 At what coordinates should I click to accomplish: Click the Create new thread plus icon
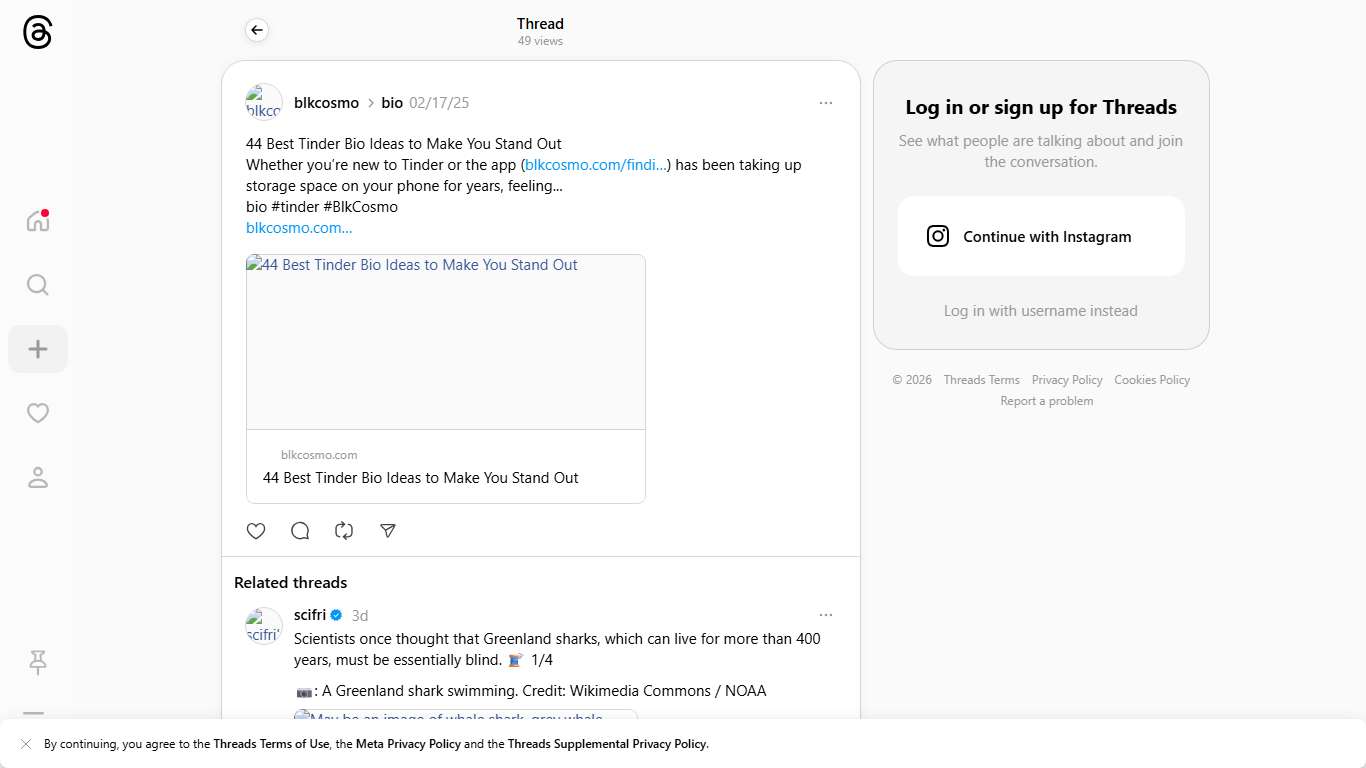click(x=38, y=349)
